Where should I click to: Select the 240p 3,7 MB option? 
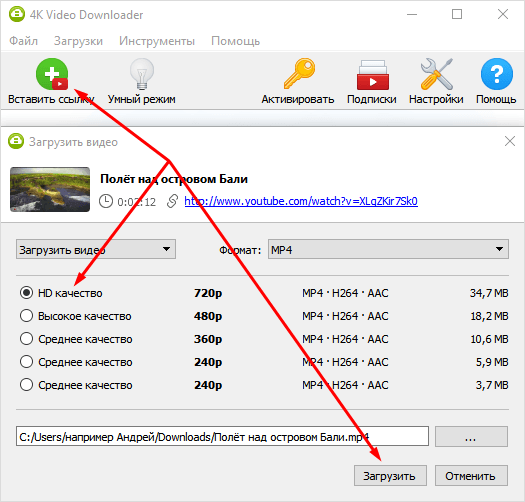click(x=26, y=384)
